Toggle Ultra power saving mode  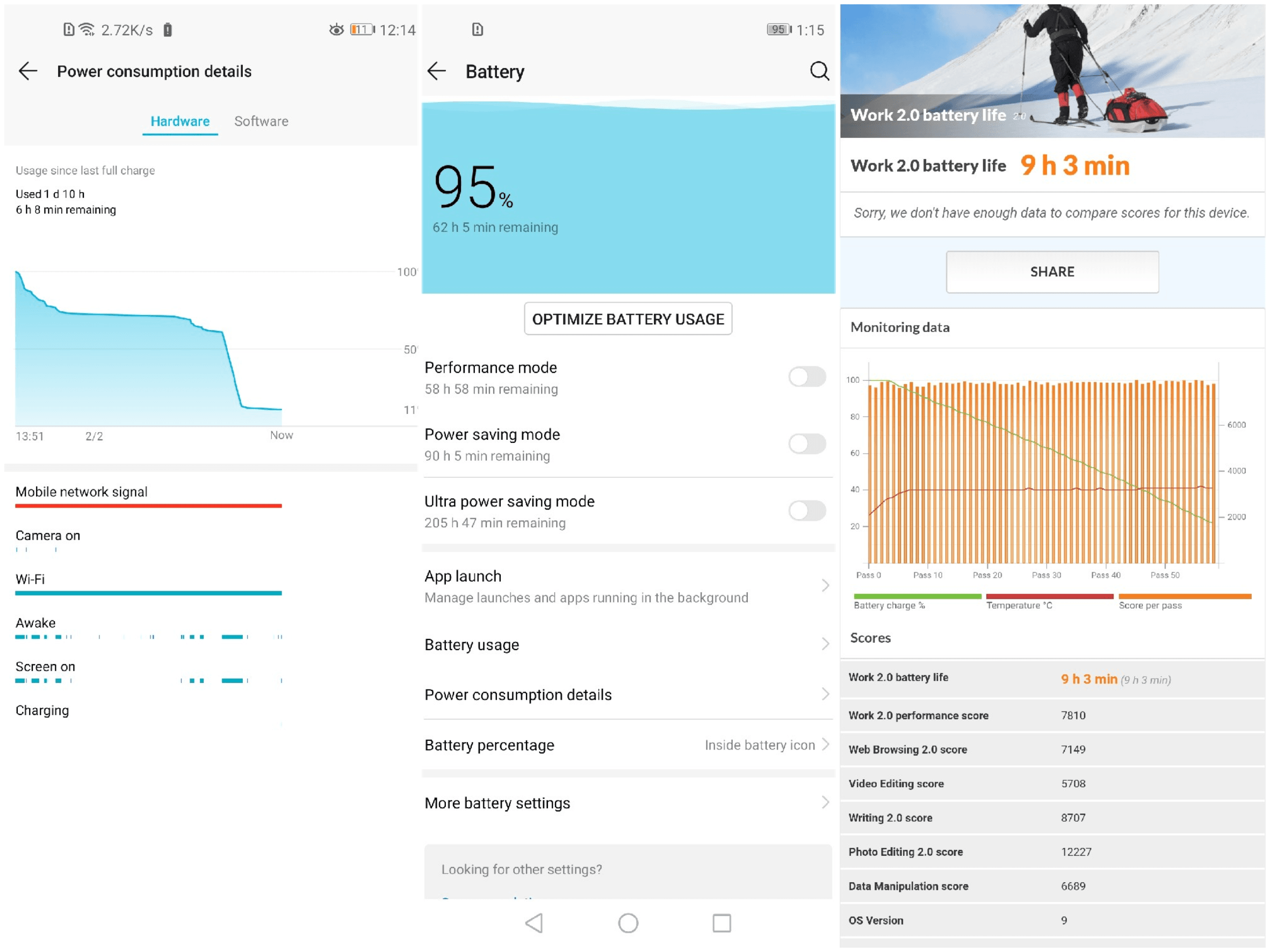(807, 511)
